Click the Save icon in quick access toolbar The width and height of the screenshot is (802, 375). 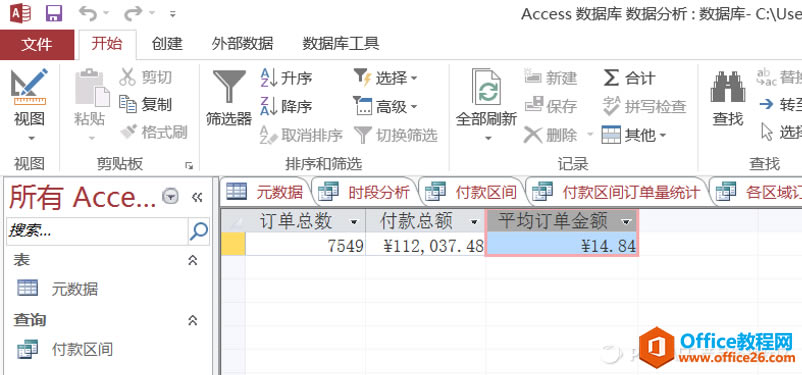(53, 13)
